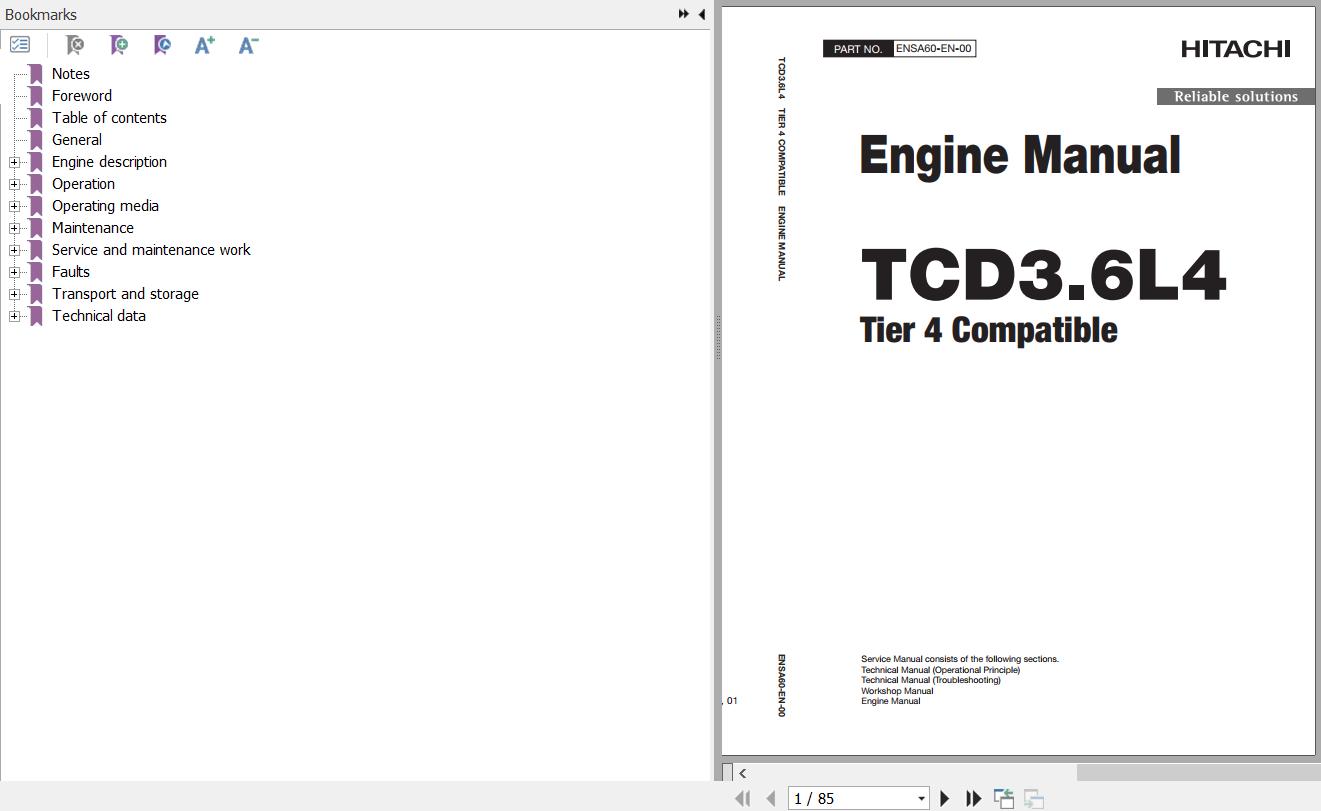This screenshot has width=1321, height=811.
Task: Expand the Technical data bookmark
Action: click(x=14, y=316)
